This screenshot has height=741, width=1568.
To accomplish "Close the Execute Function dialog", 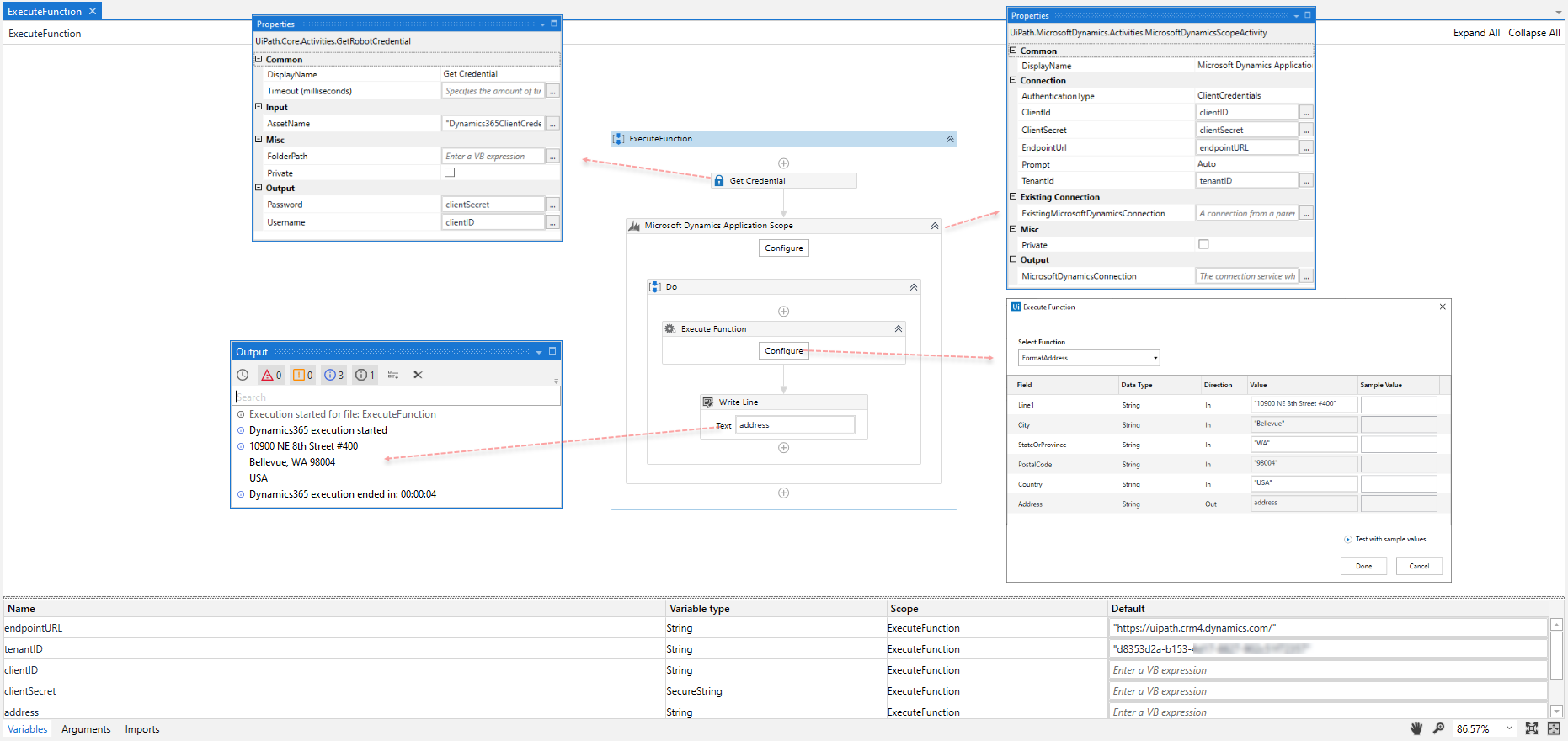I will [1443, 307].
